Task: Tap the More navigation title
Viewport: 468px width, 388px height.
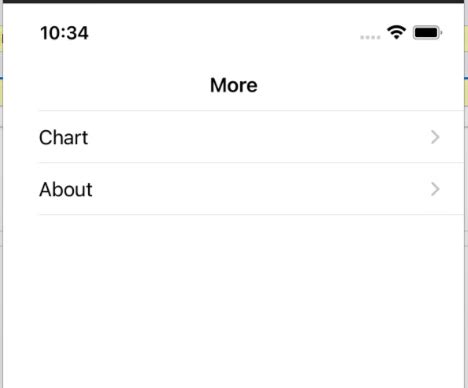Action: point(234,85)
